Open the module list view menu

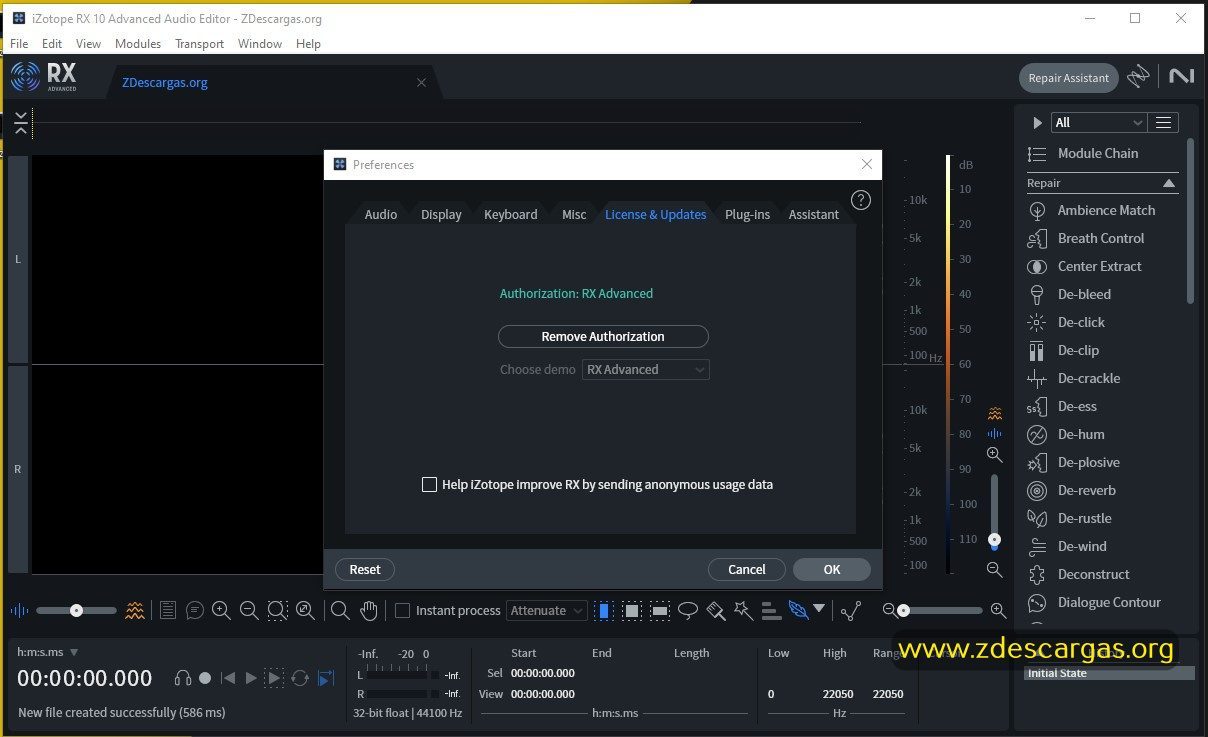click(x=1163, y=122)
